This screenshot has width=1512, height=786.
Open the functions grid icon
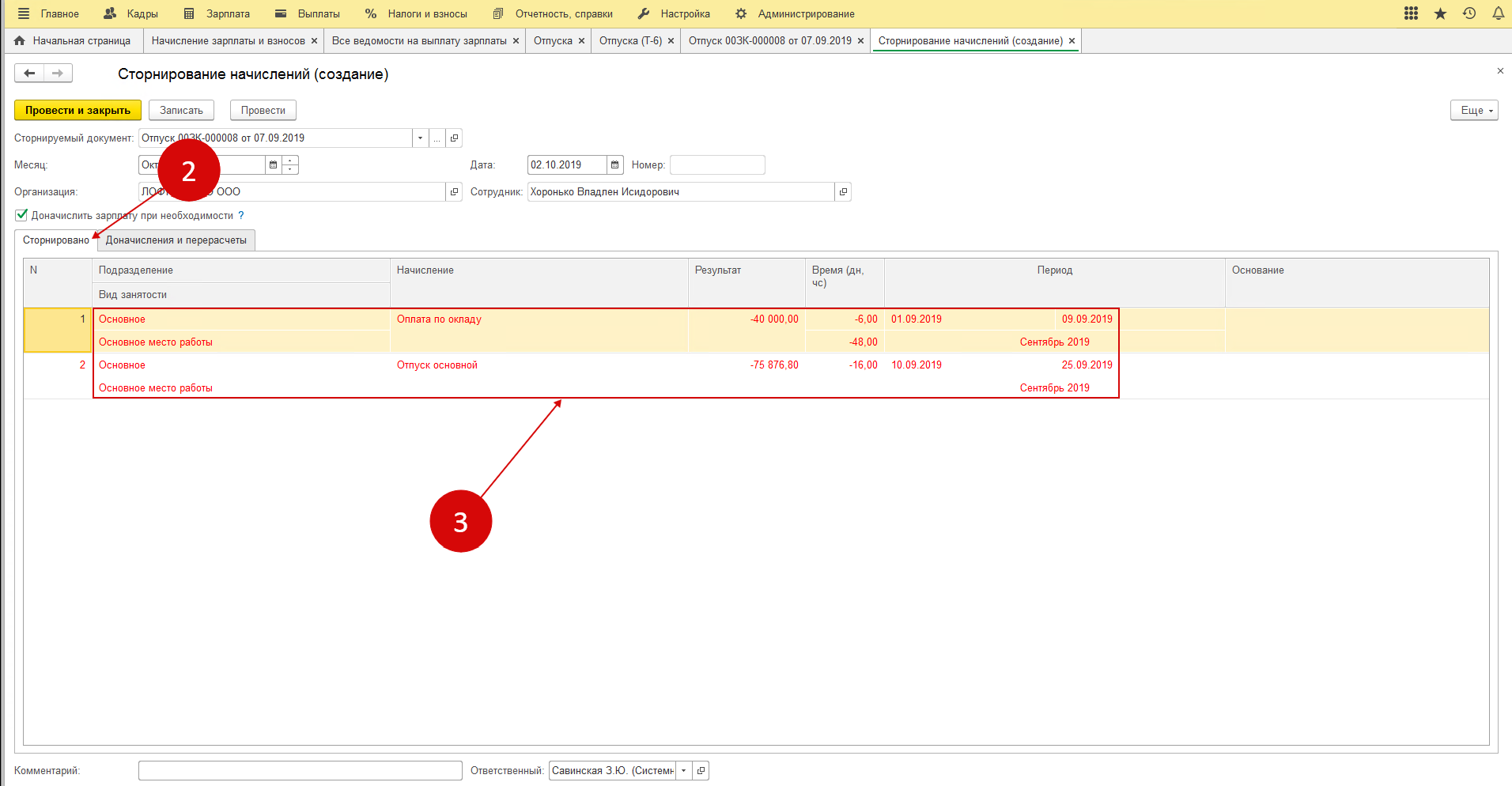[x=1411, y=13]
